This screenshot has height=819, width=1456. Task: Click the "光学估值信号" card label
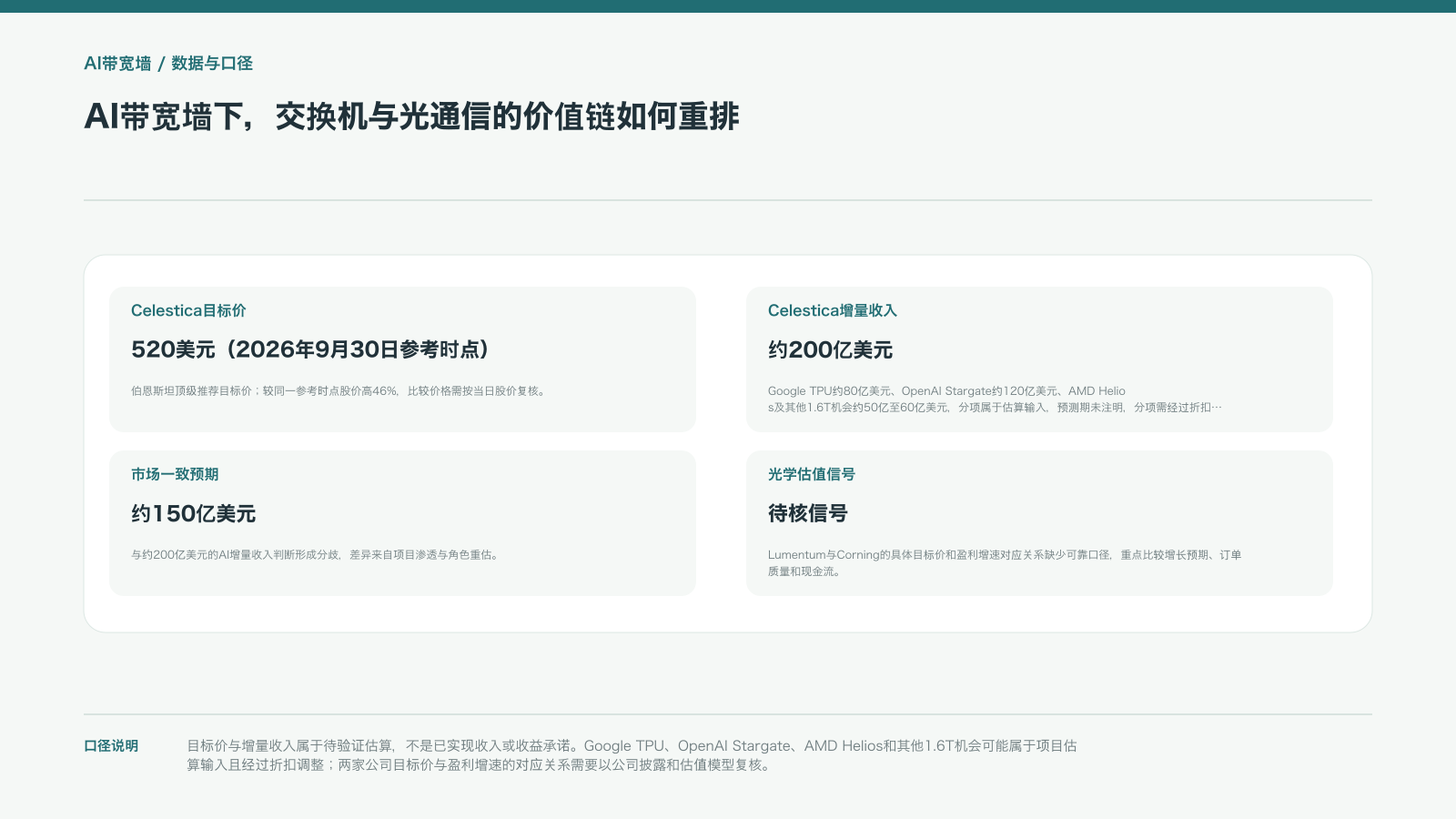click(x=812, y=474)
